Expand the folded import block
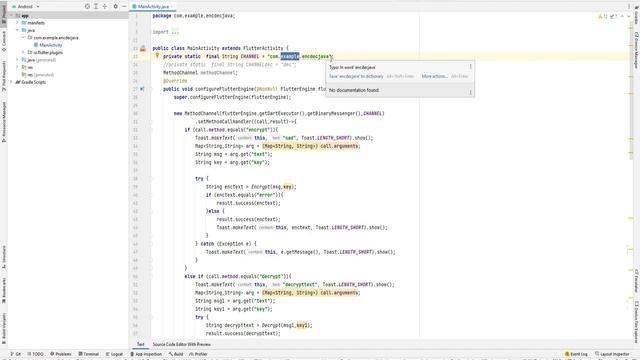Viewport: 640px width, 360px height. [175, 32]
